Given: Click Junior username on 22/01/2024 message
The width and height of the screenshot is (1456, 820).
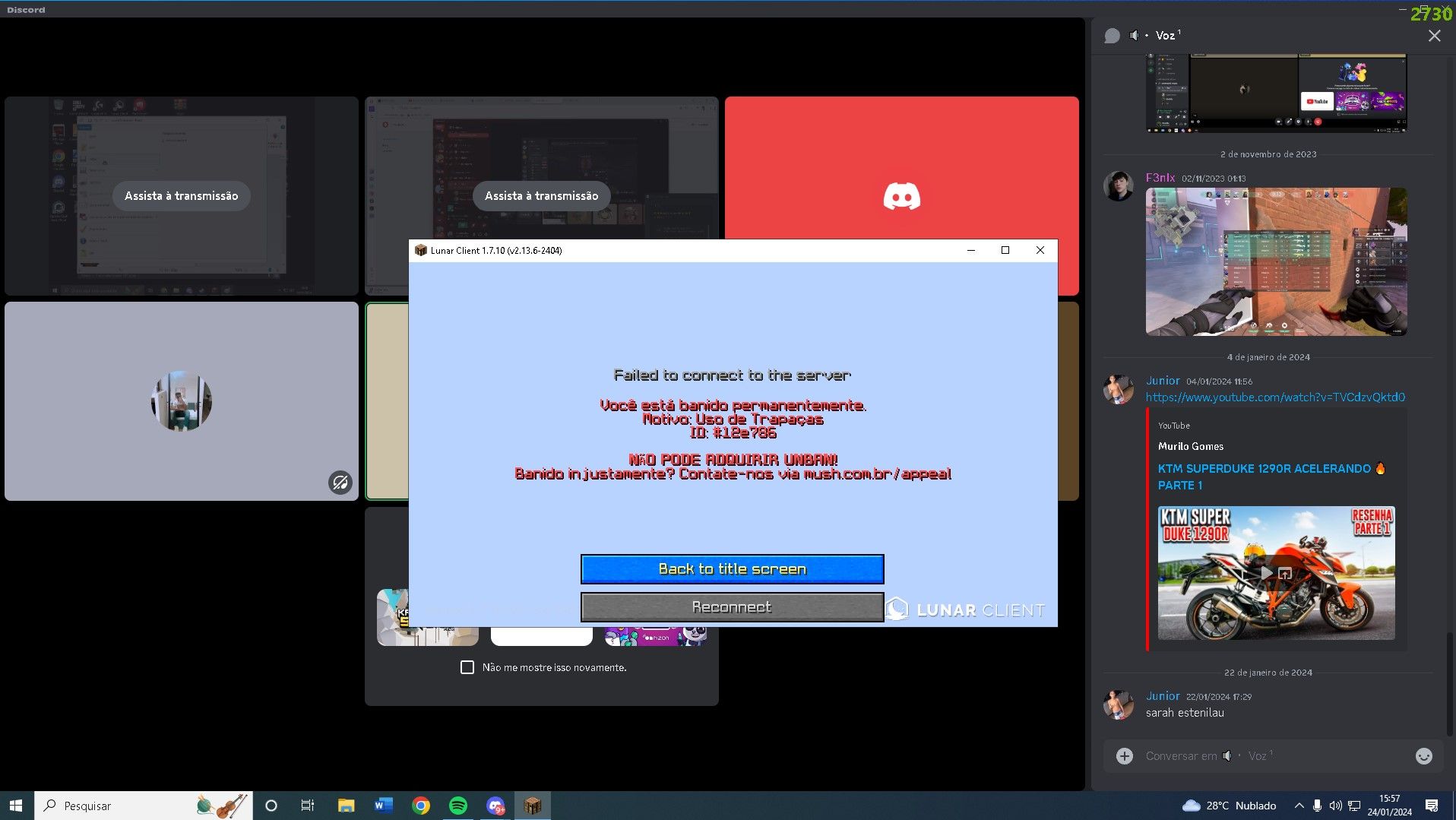Looking at the screenshot, I should pos(1163,695).
